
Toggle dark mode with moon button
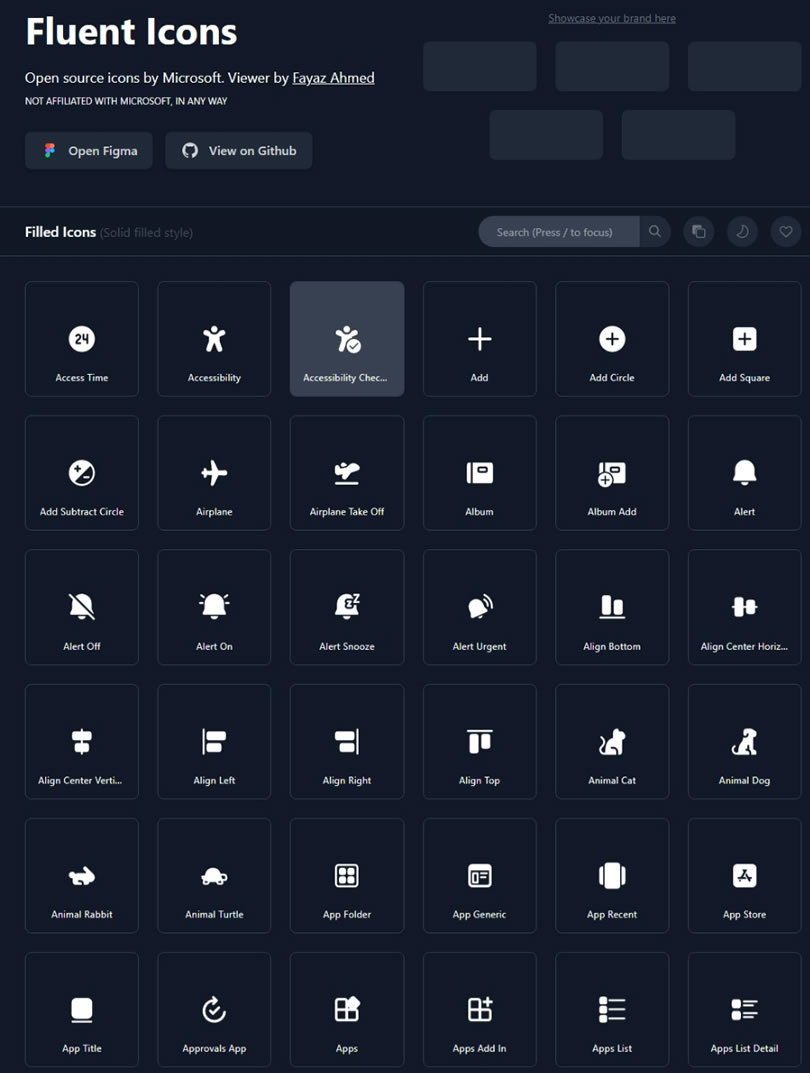(x=742, y=232)
